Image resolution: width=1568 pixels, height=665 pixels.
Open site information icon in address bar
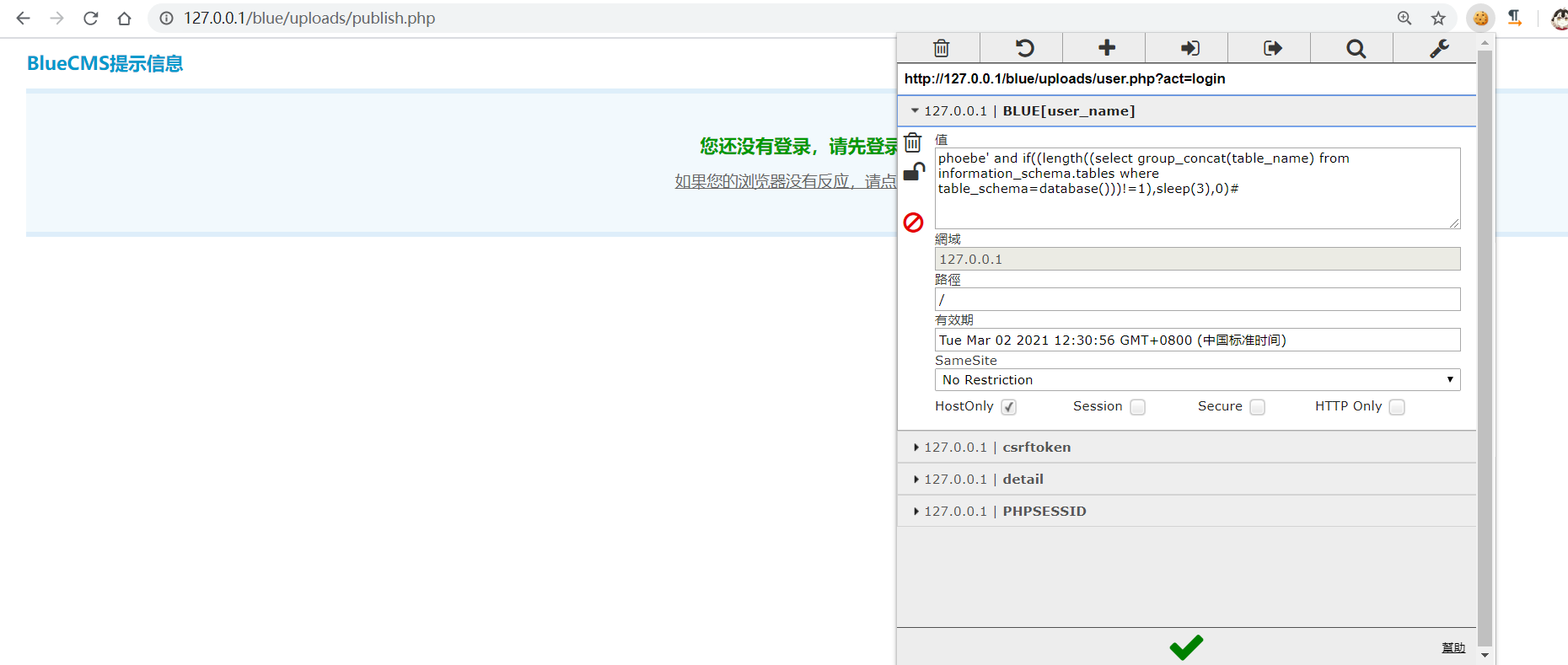[x=167, y=18]
